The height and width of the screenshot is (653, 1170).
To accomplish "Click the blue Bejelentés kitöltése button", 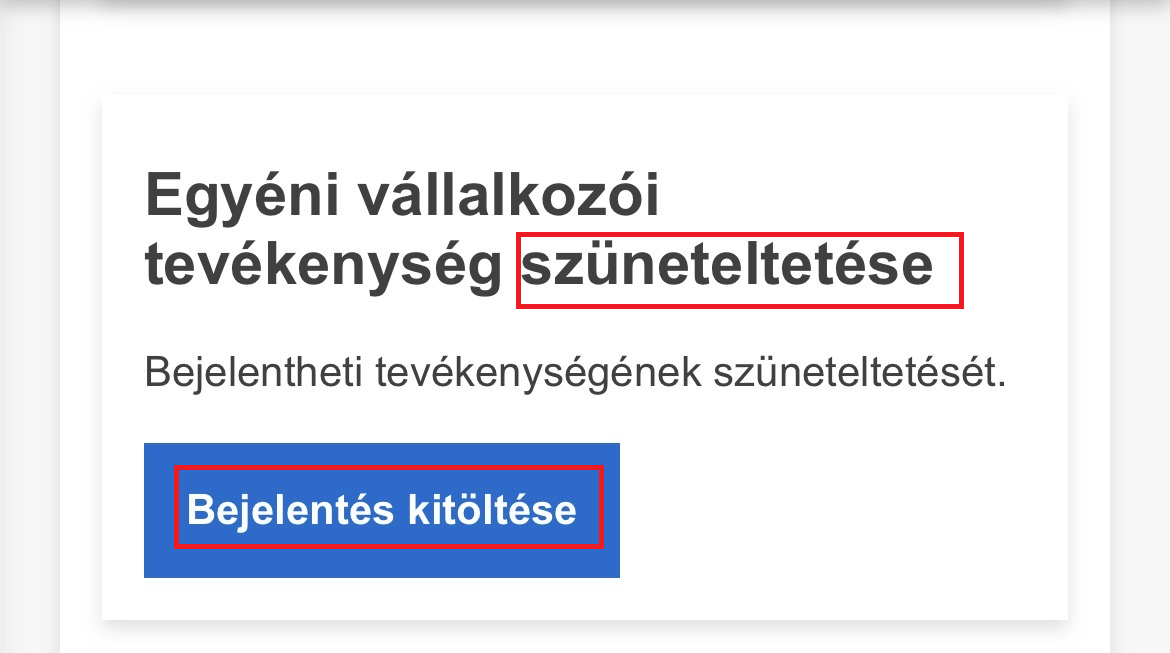I will (x=382, y=510).
